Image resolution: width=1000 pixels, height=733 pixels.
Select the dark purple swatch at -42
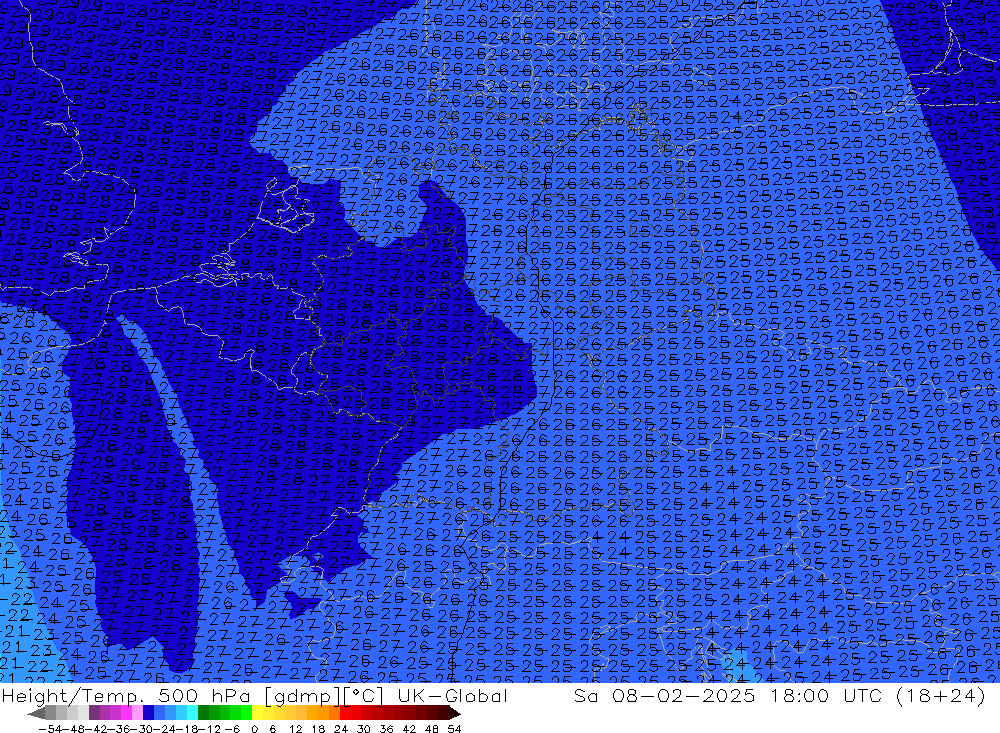(x=94, y=713)
